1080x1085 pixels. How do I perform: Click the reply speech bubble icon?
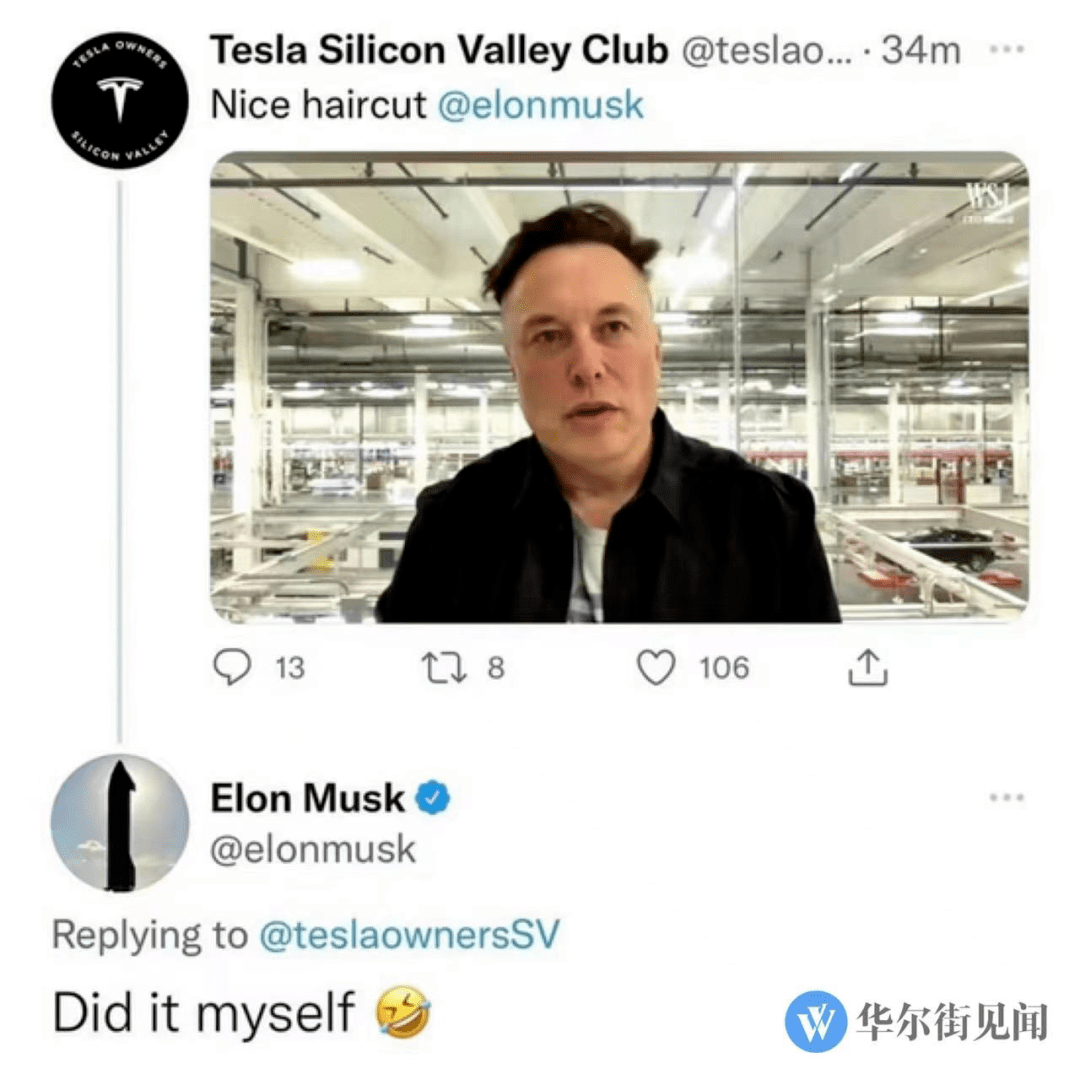(x=232, y=667)
